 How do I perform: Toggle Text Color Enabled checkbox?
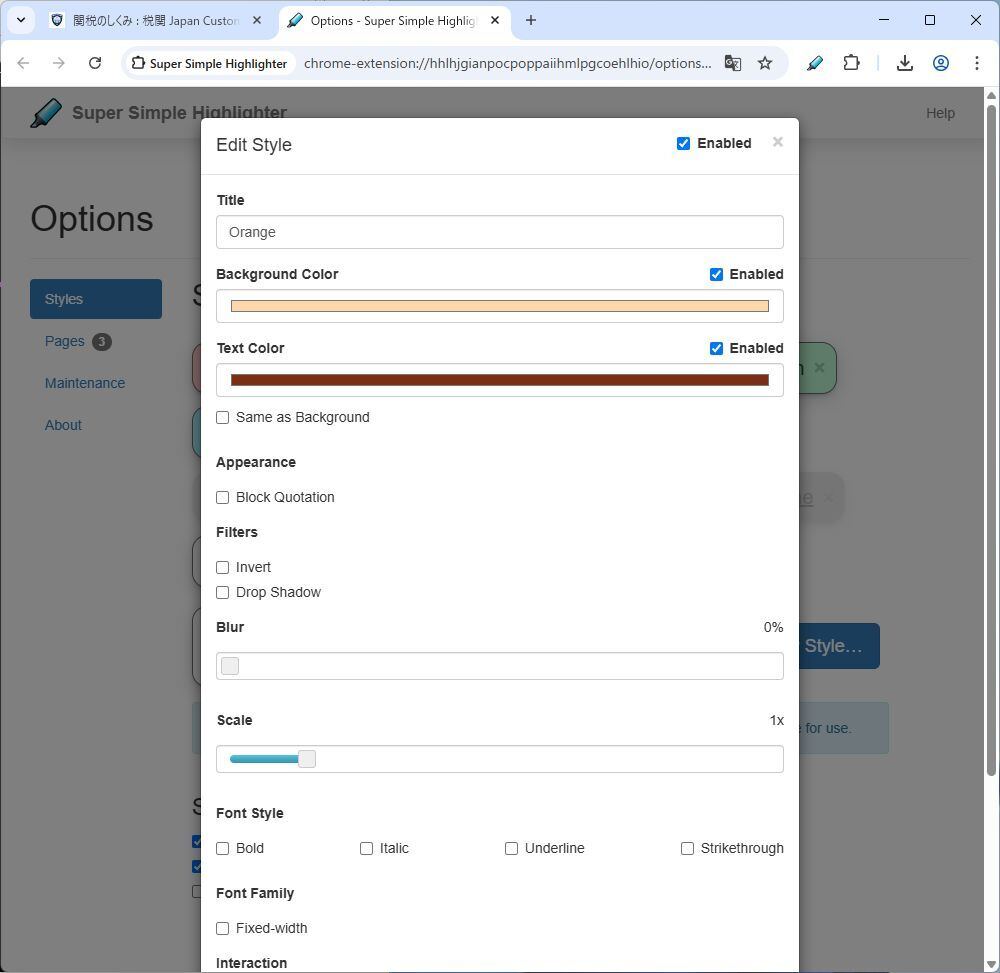[x=716, y=348]
